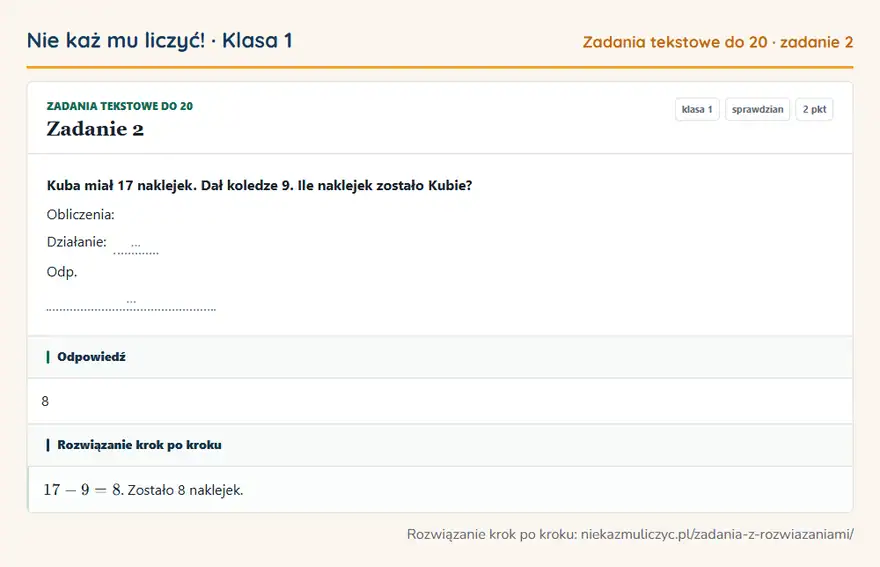Click the solution '17 − 9 = 8. Zostało 8 naklejek.'

[x=143, y=490]
